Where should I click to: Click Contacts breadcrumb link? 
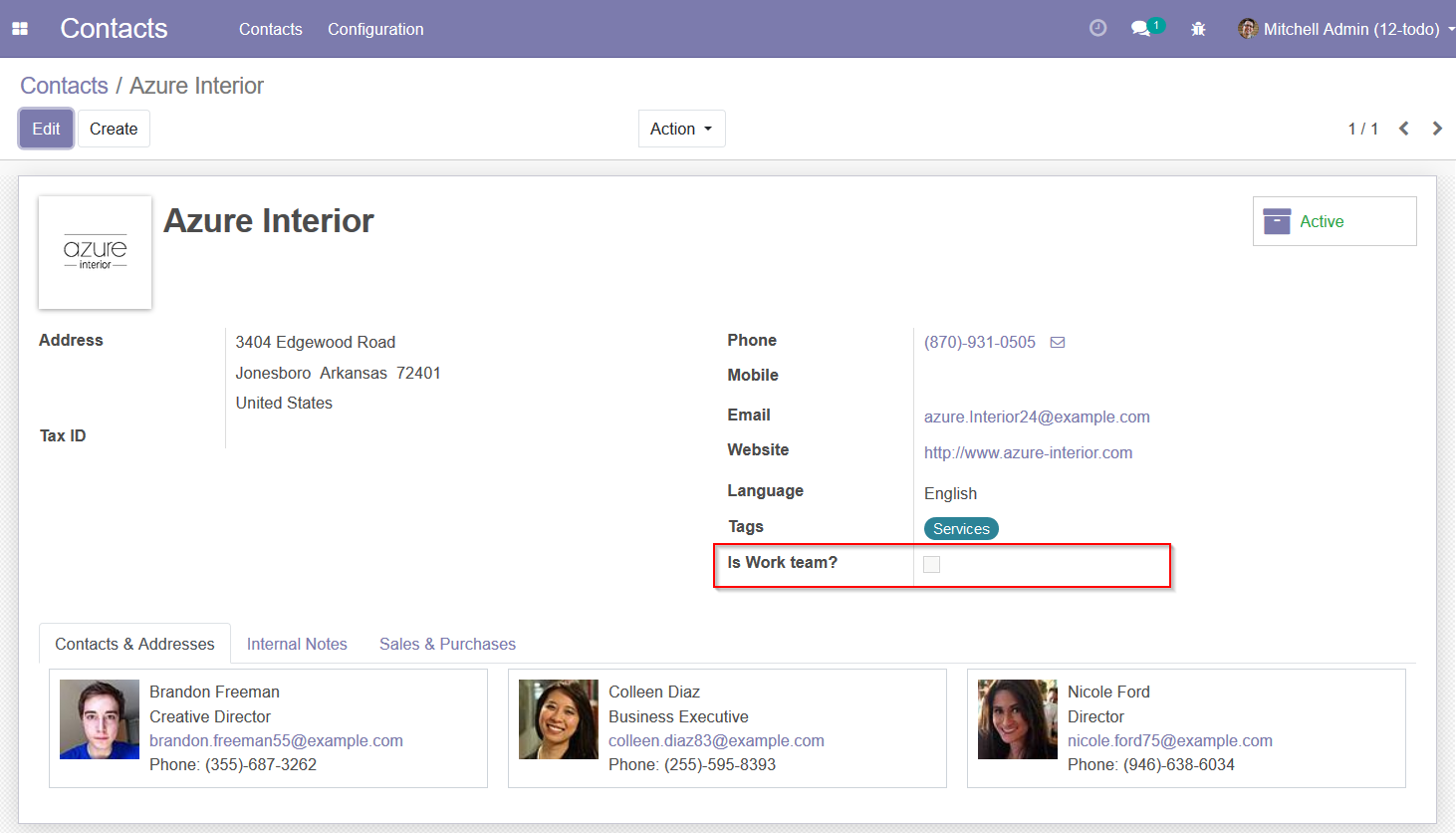click(64, 86)
